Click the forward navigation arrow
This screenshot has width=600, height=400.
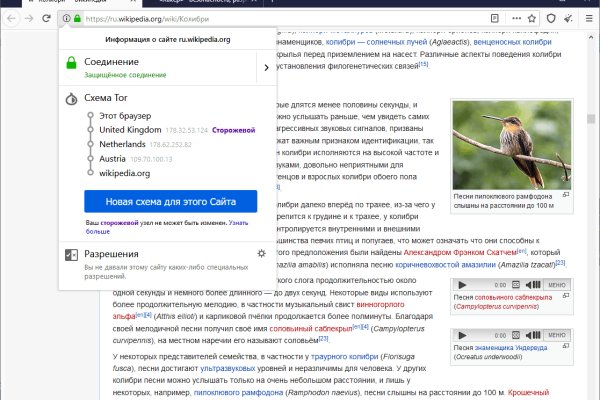coord(30,18)
